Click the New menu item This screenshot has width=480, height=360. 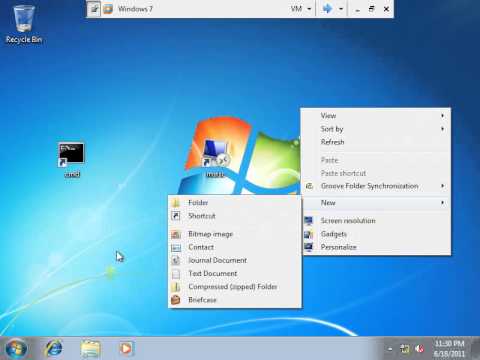click(376, 203)
